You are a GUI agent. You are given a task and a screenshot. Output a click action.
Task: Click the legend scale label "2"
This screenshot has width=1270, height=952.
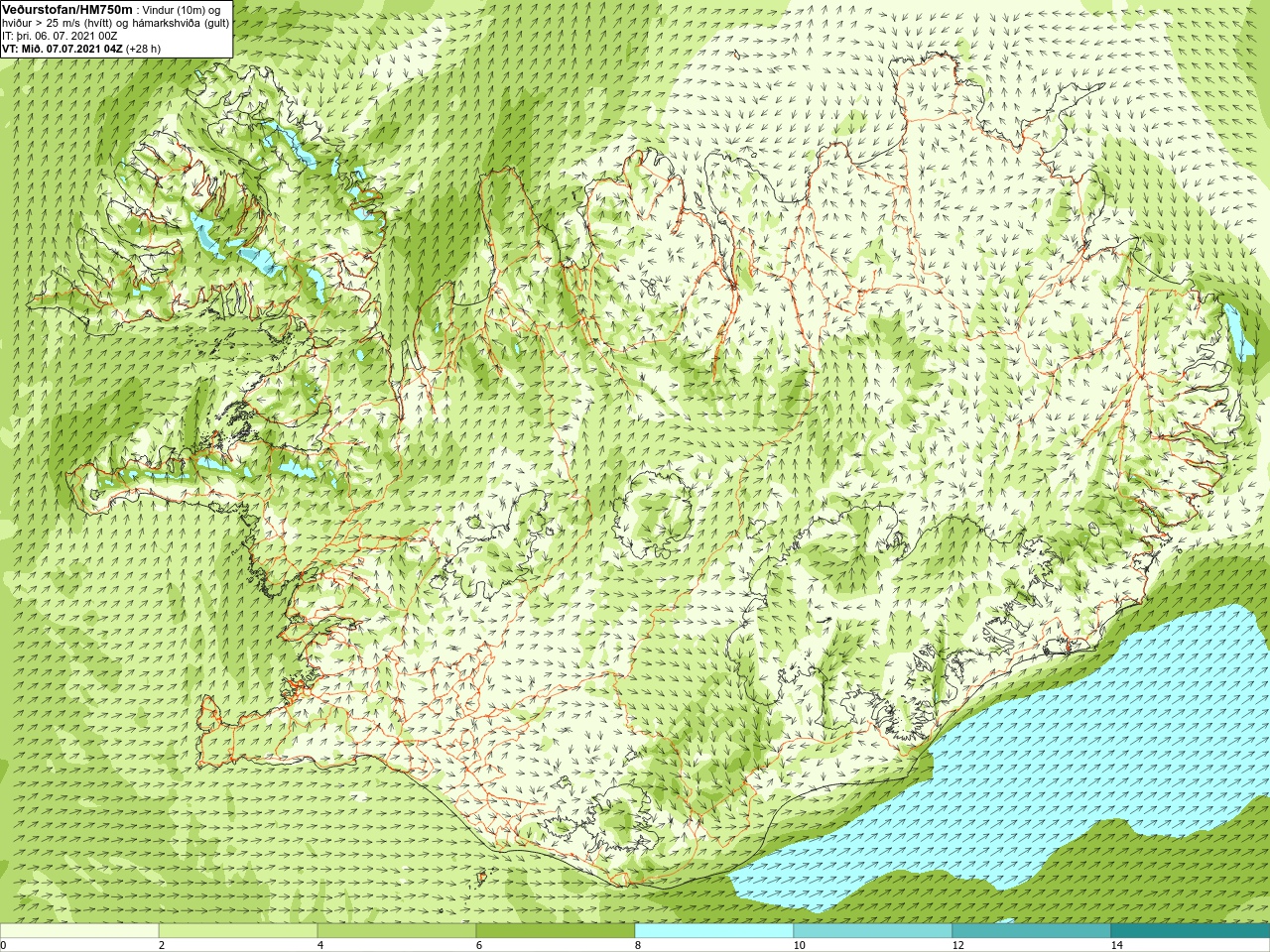[x=162, y=945]
